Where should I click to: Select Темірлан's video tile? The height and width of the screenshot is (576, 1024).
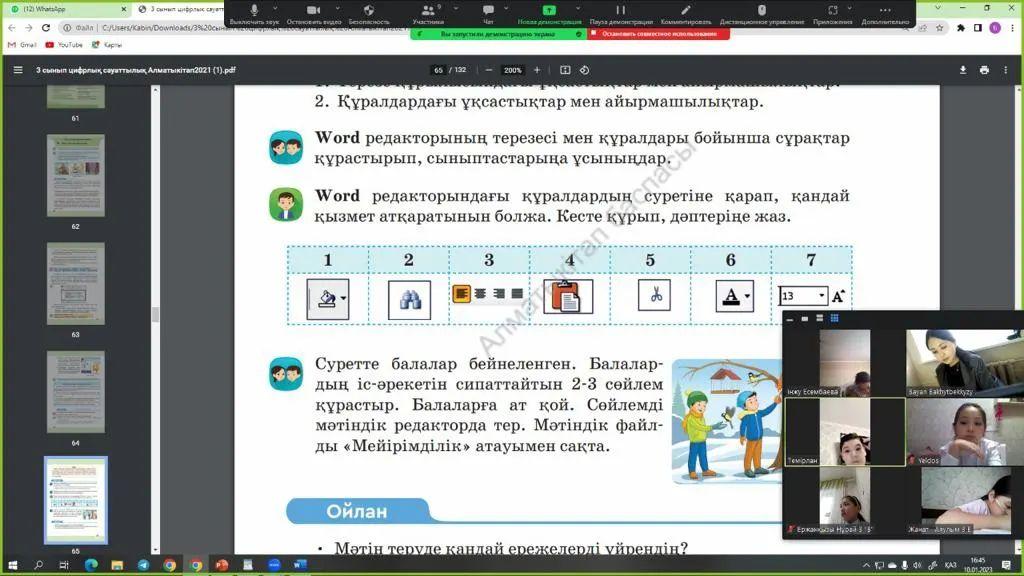[844, 432]
